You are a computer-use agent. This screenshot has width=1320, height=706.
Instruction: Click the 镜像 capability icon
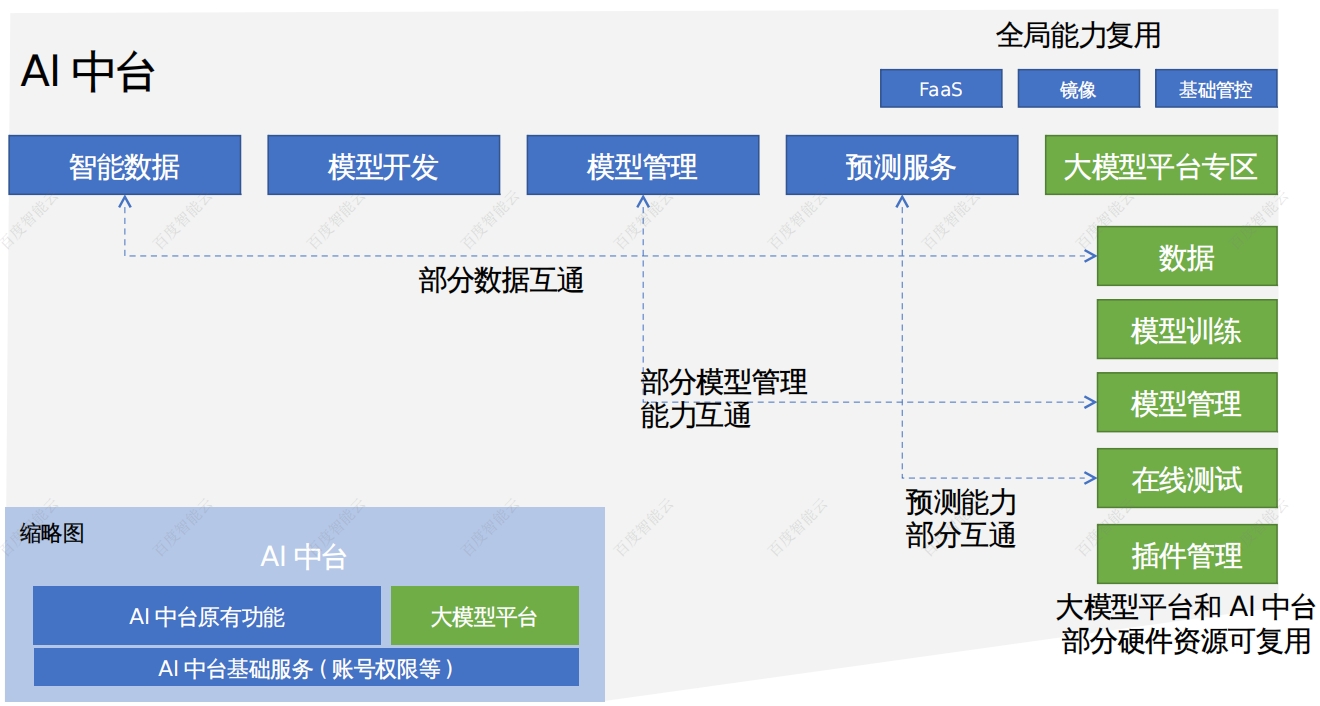(x=1078, y=88)
